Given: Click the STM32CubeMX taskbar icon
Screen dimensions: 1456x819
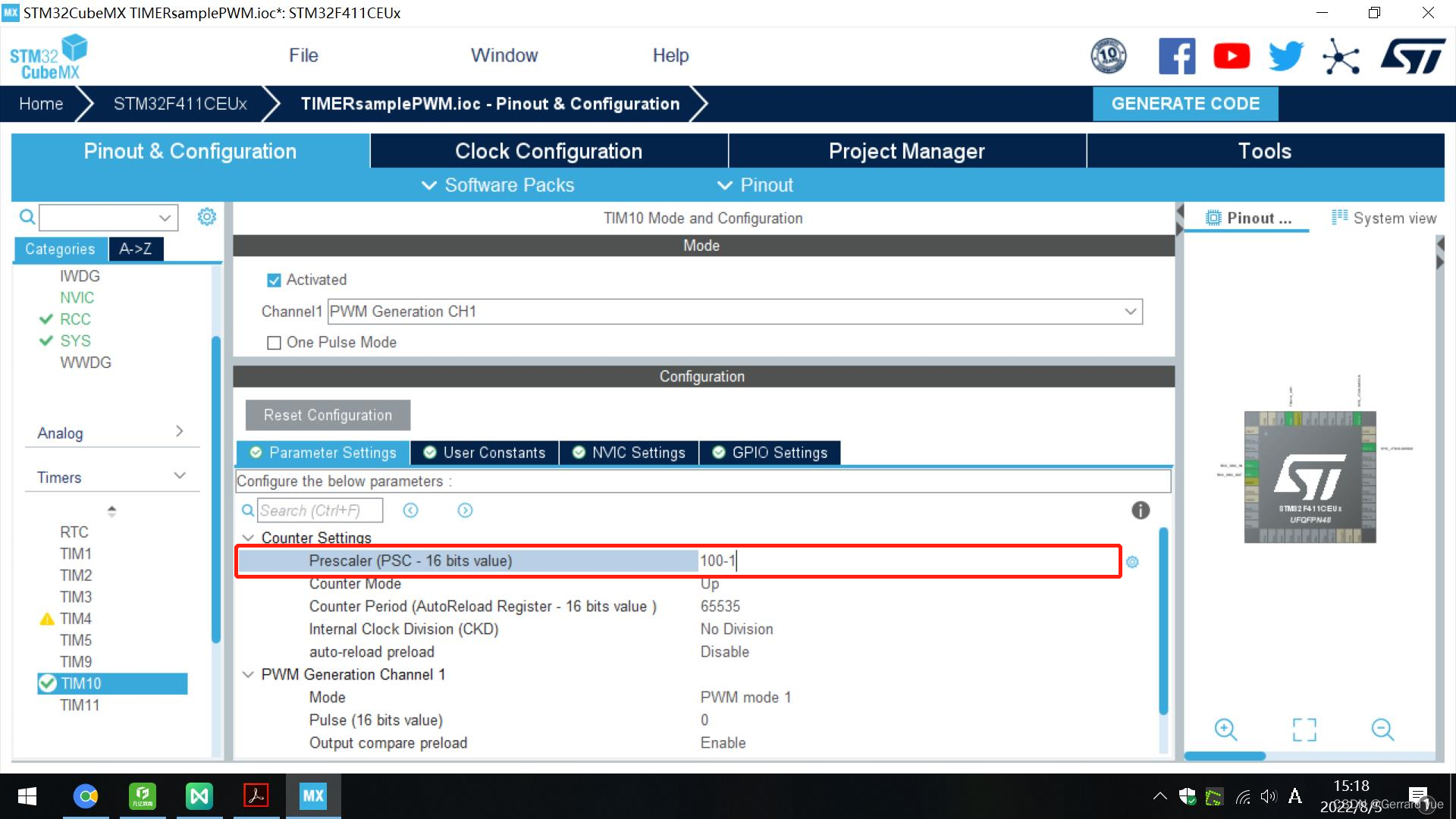Looking at the screenshot, I should tap(312, 796).
